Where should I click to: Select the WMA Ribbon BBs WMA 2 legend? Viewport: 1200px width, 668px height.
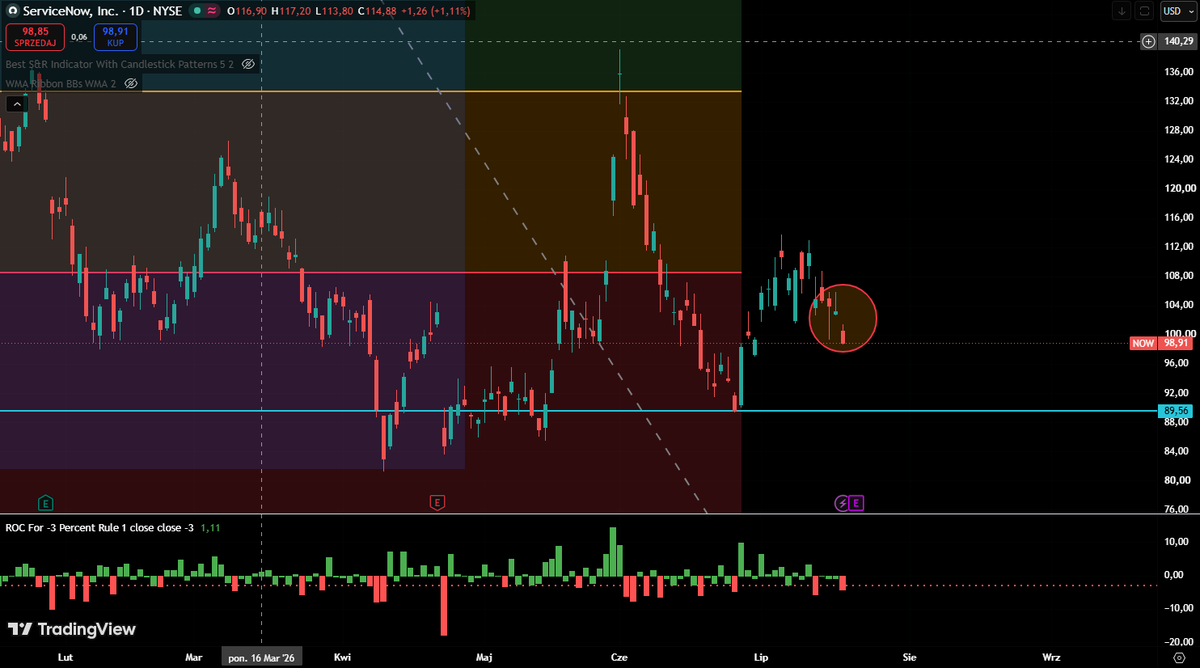point(62,83)
